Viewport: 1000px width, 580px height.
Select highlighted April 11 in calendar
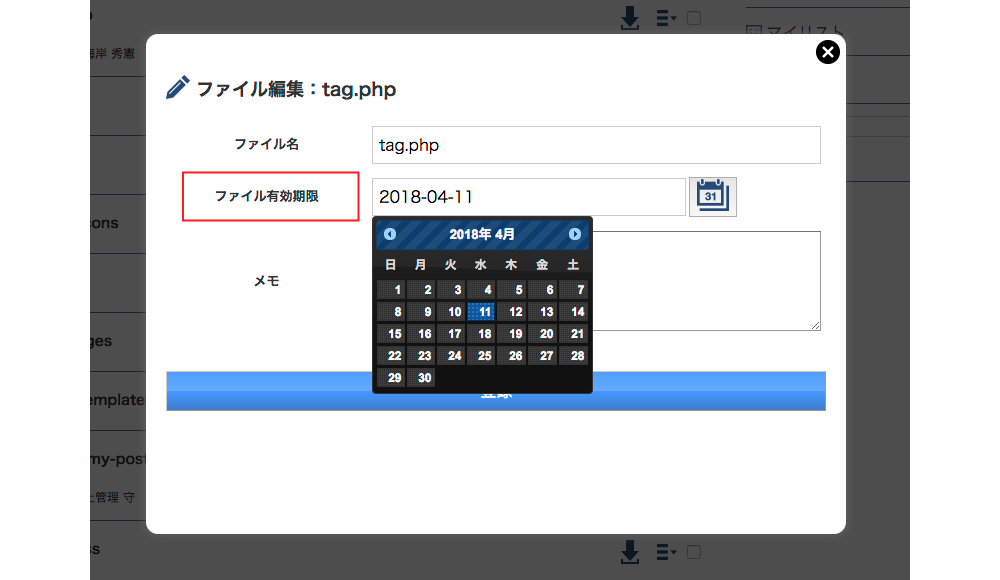[x=481, y=311]
